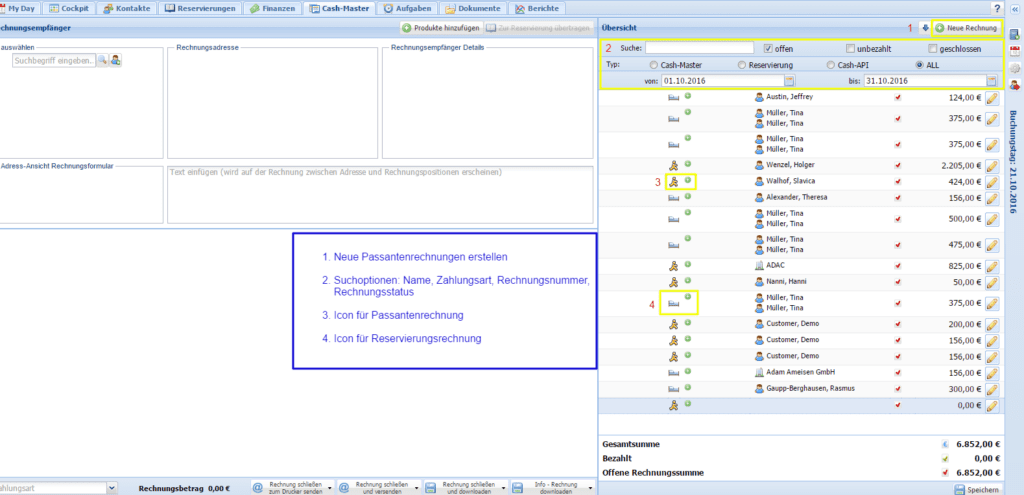Open the von date picker calendar
Screen dimensions: 1024x495
pos(789,80)
